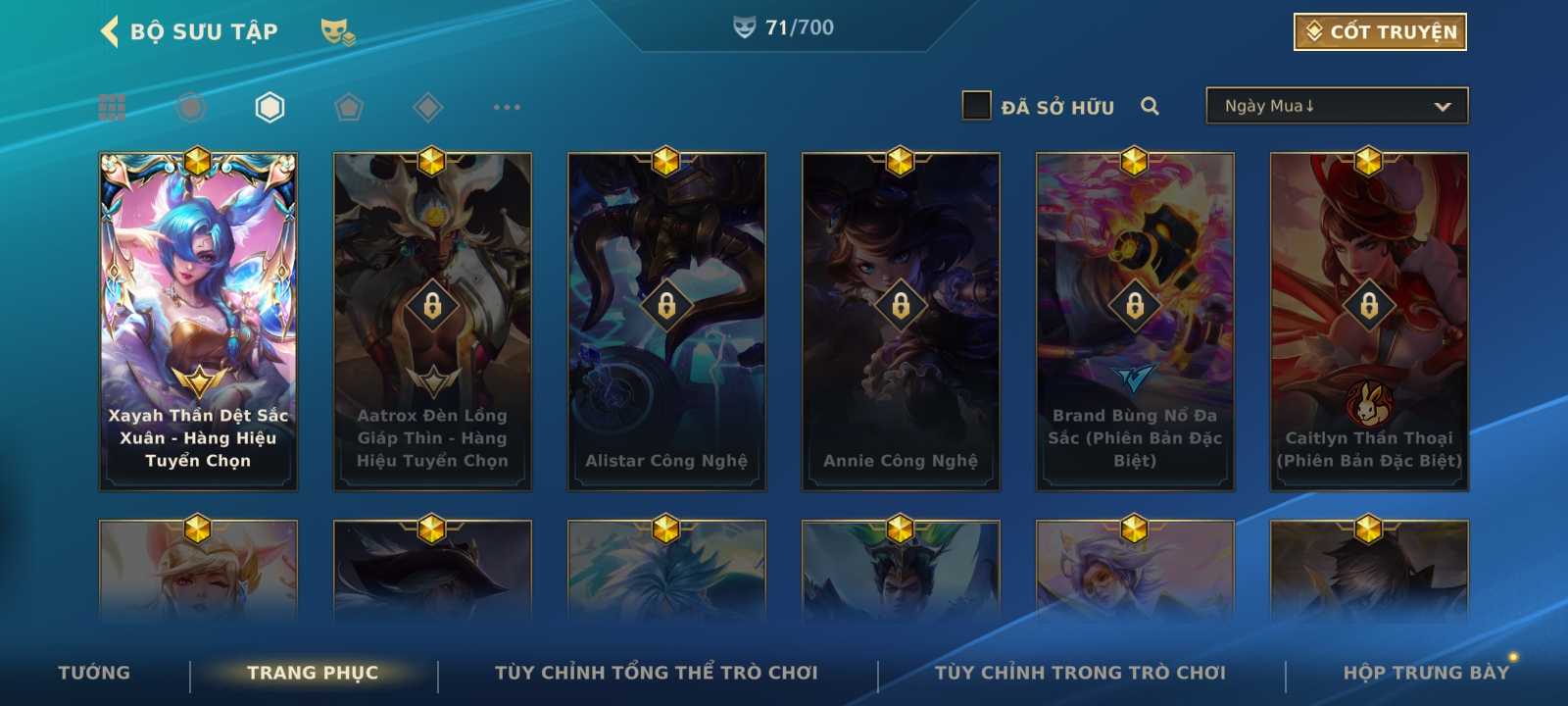The image size is (1568, 706).
Task: Switch to the Tướng tab
Action: (x=94, y=673)
